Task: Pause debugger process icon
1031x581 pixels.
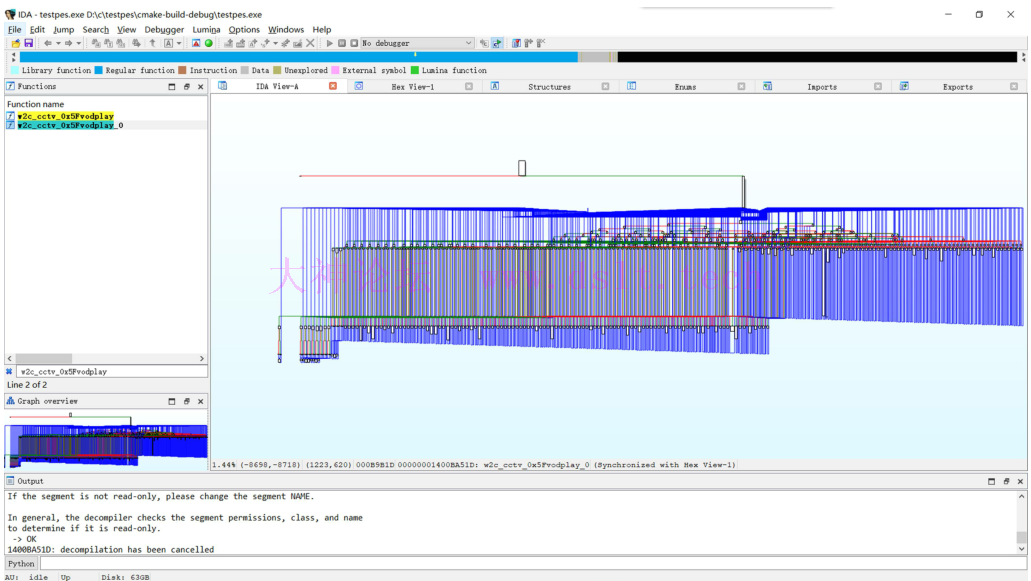Action: tap(342, 43)
